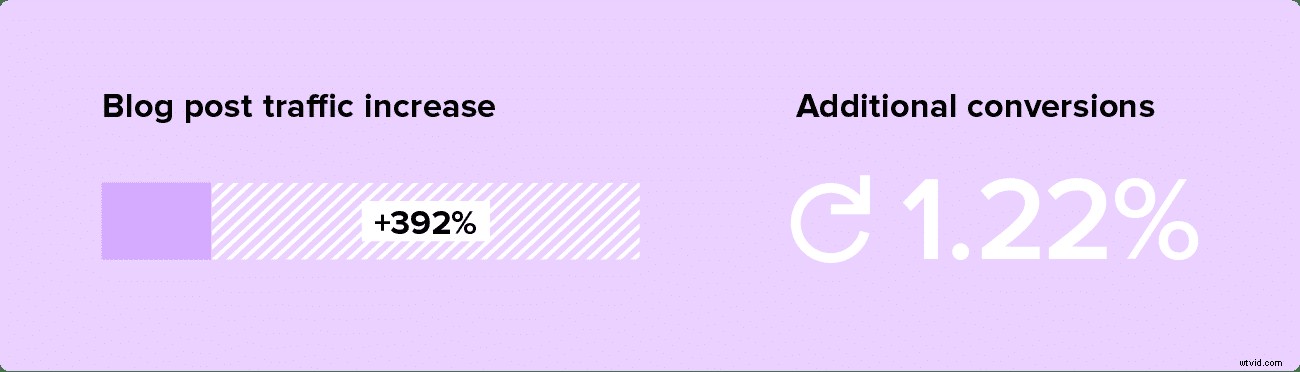The width and height of the screenshot is (1300, 372).
Task: Click the striped hatched portion of bar
Action: tap(425, 221)
